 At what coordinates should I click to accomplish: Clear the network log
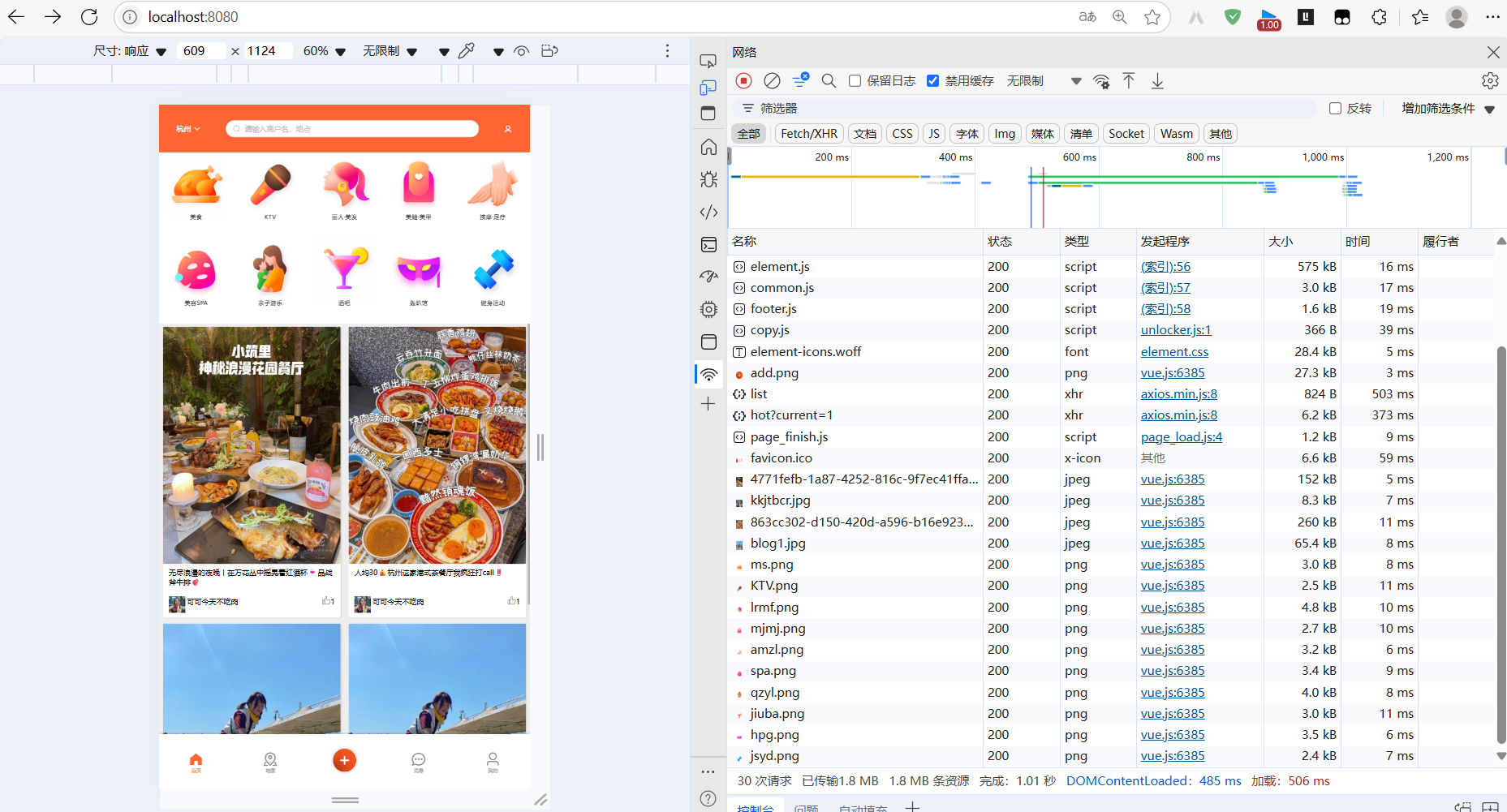pyautogui.click(x=772, y=80)
